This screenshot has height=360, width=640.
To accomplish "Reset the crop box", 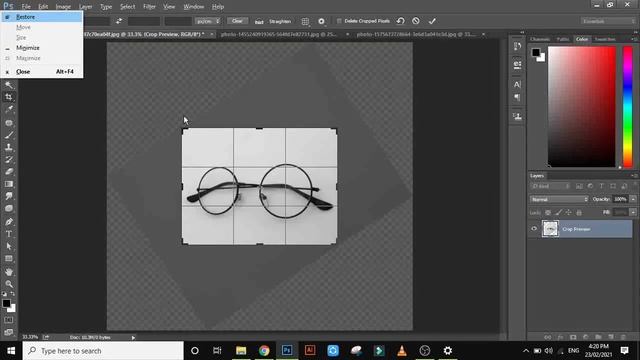I will coord(400,21).
